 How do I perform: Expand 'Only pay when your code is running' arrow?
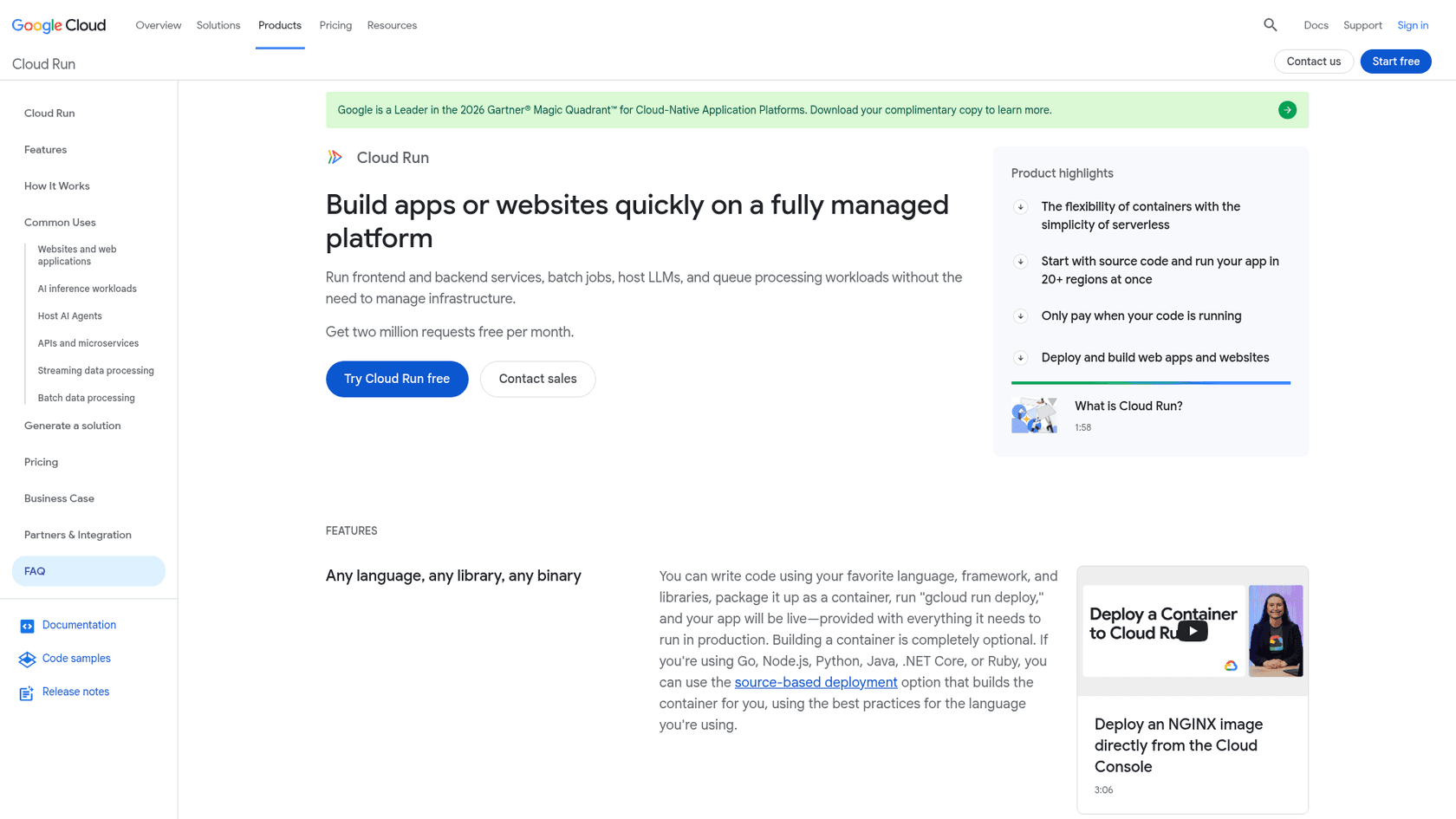[1021, 316]
